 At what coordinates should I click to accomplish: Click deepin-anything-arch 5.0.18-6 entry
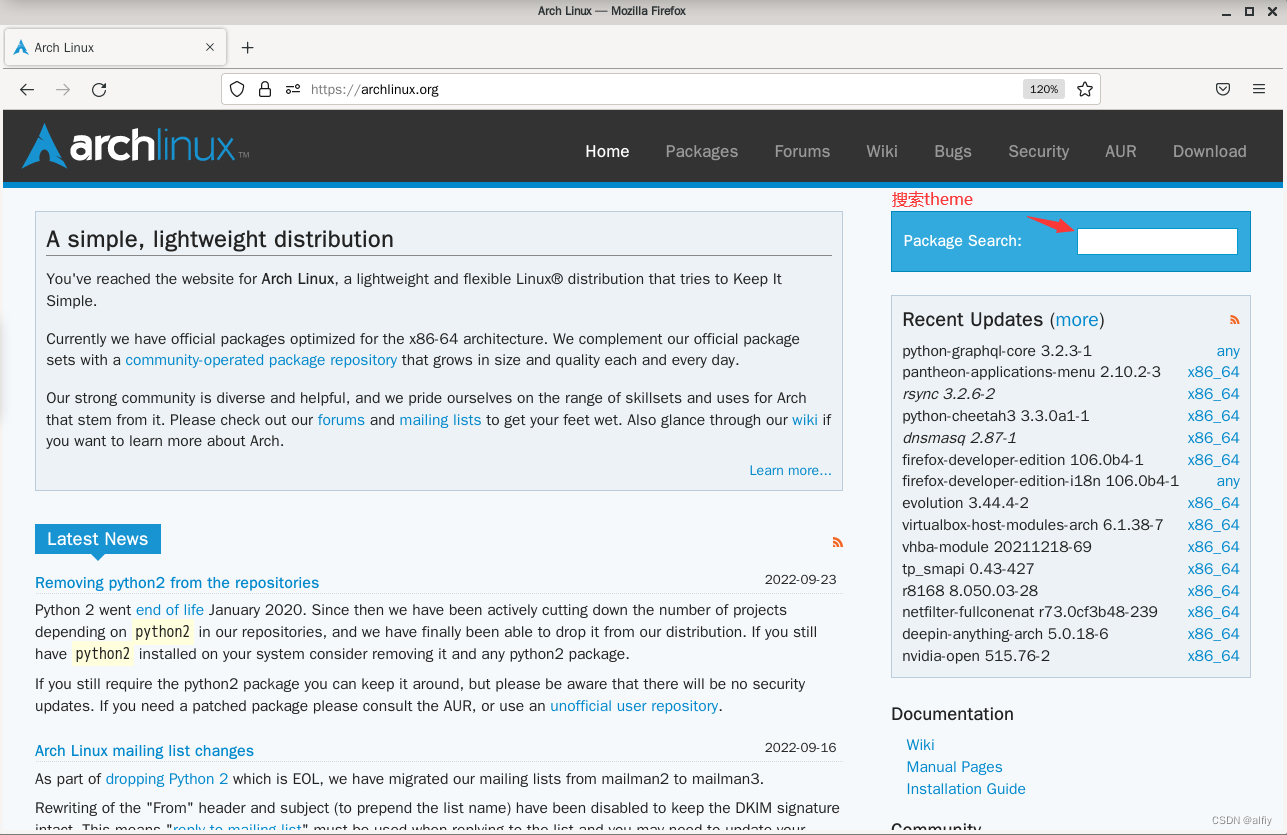[1005, 634]
